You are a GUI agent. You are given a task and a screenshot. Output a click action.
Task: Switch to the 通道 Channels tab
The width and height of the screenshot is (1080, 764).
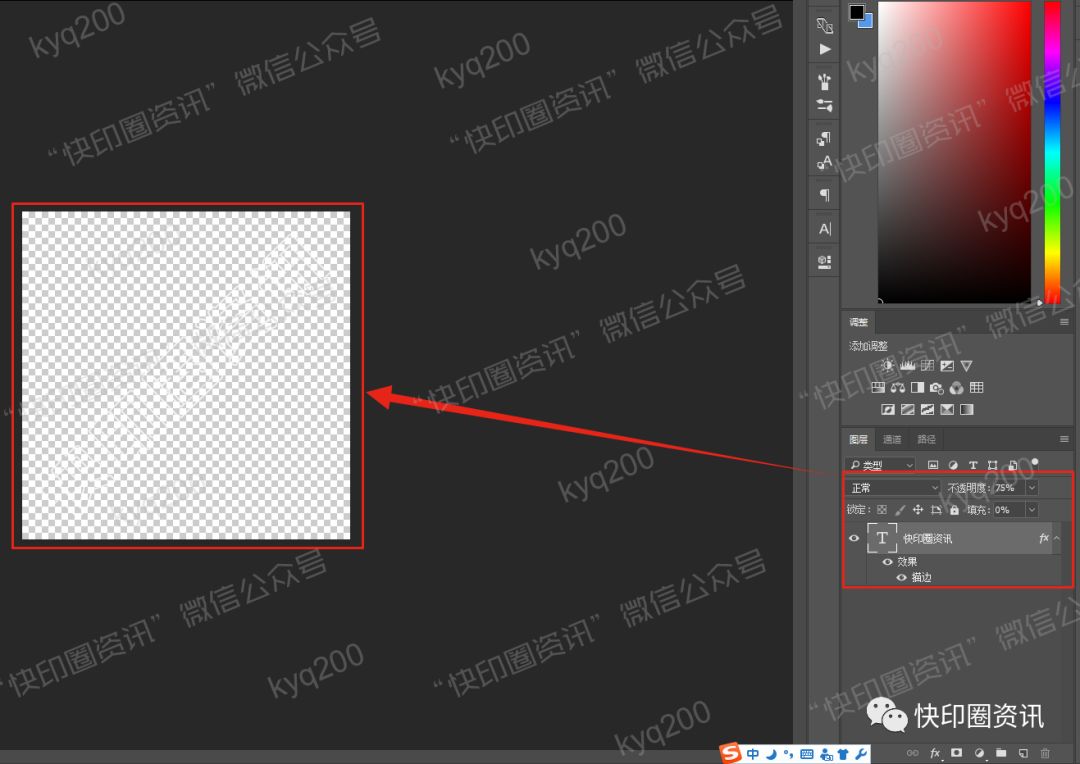(x=892, y=439)
